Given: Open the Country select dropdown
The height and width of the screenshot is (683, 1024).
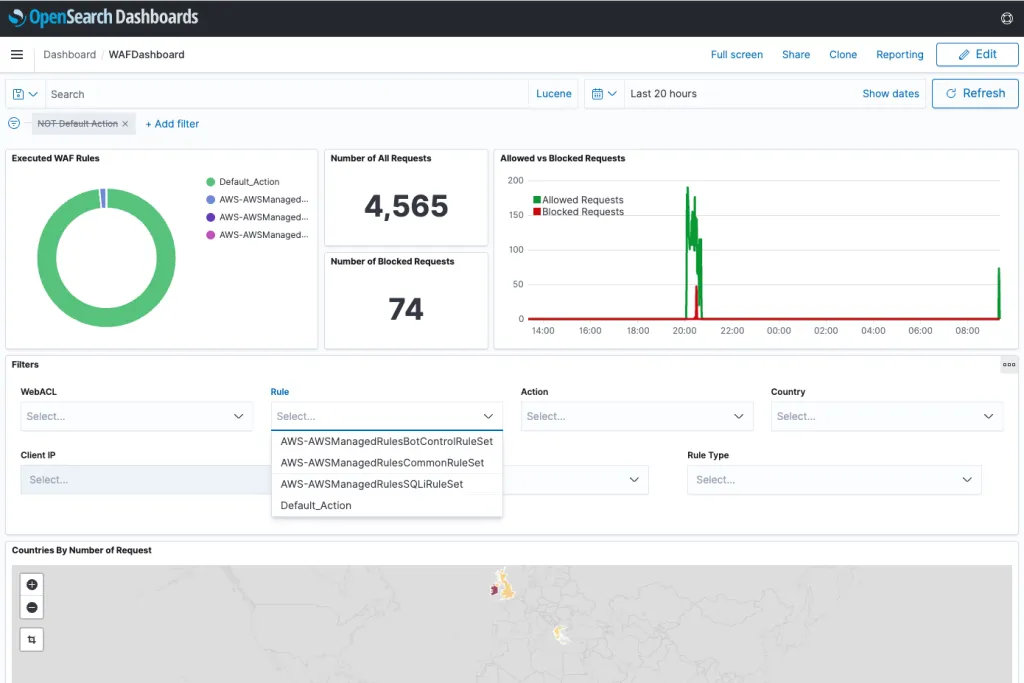Looking at the screenshot, I should (886, 415).
